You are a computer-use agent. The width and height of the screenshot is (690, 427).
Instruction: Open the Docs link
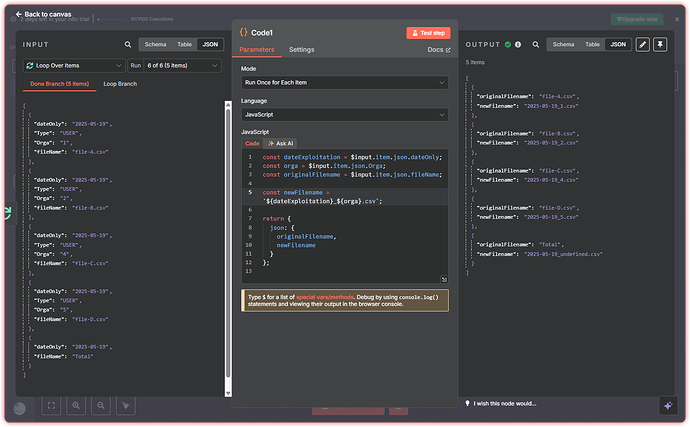[439, 50]
